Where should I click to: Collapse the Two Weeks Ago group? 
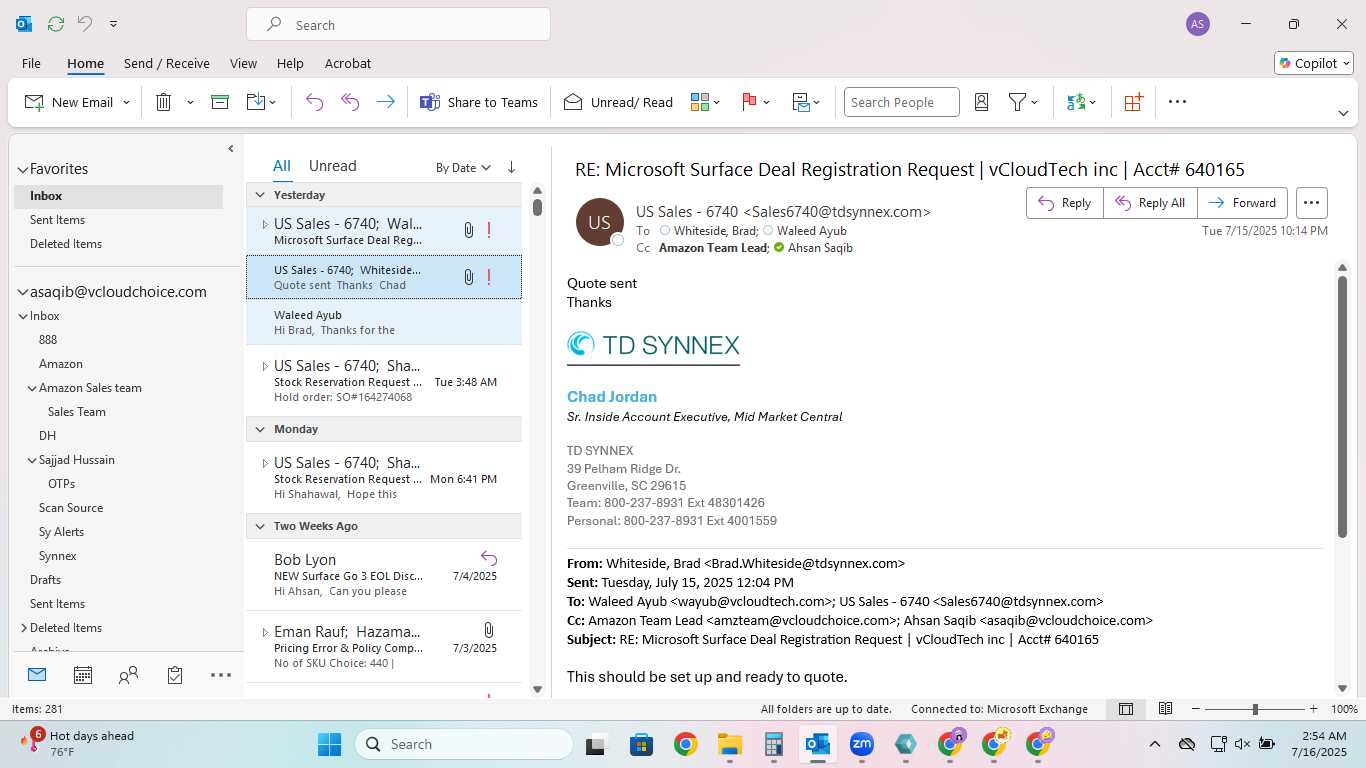260,526
